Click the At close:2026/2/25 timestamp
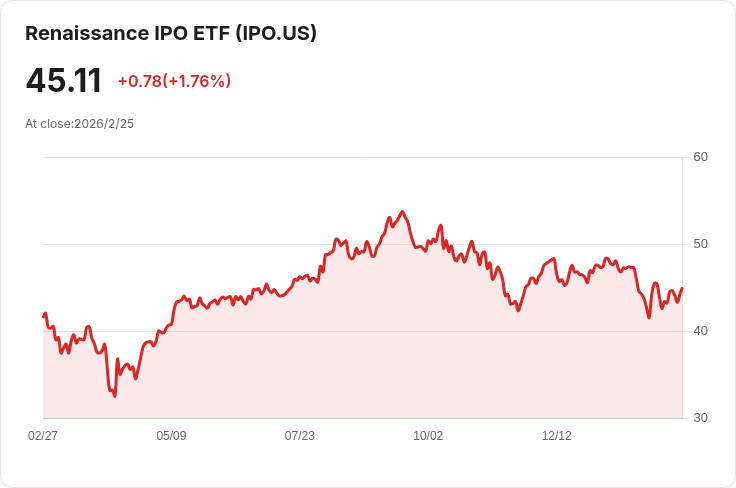The height and width of the screenshot is (488, 736). (x=79, y=124)
